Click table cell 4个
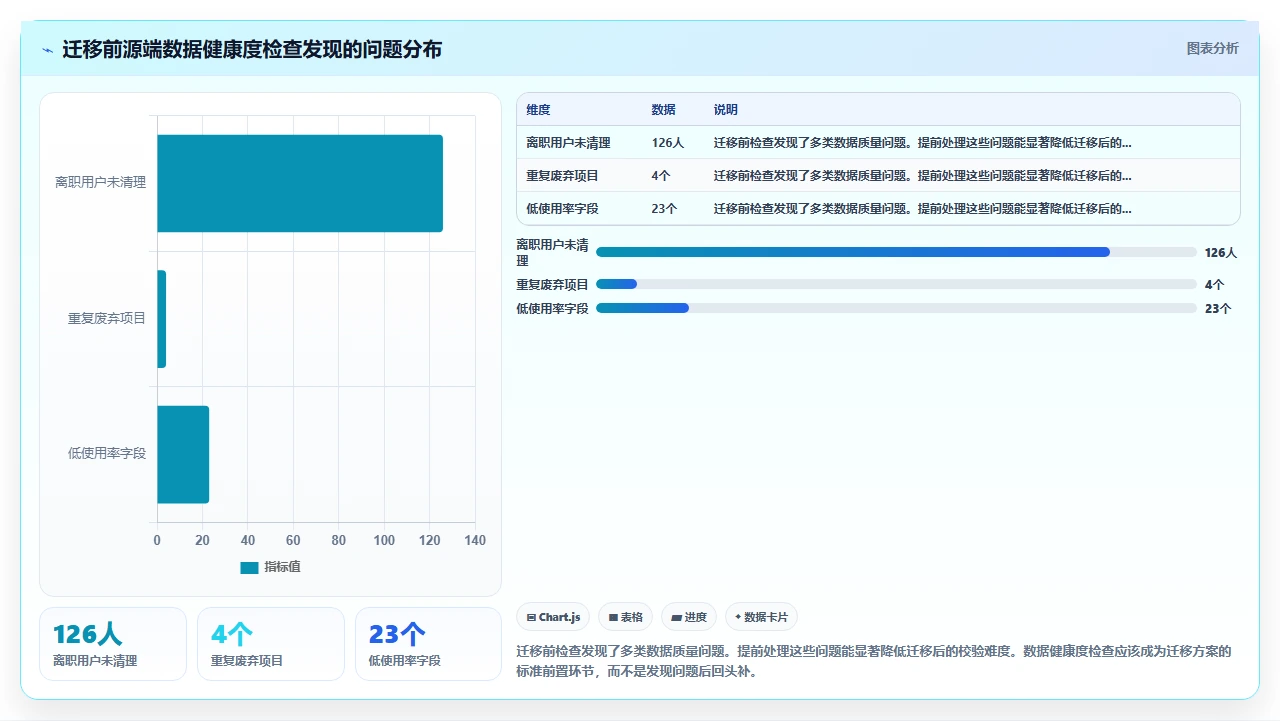 click(660, 176)
